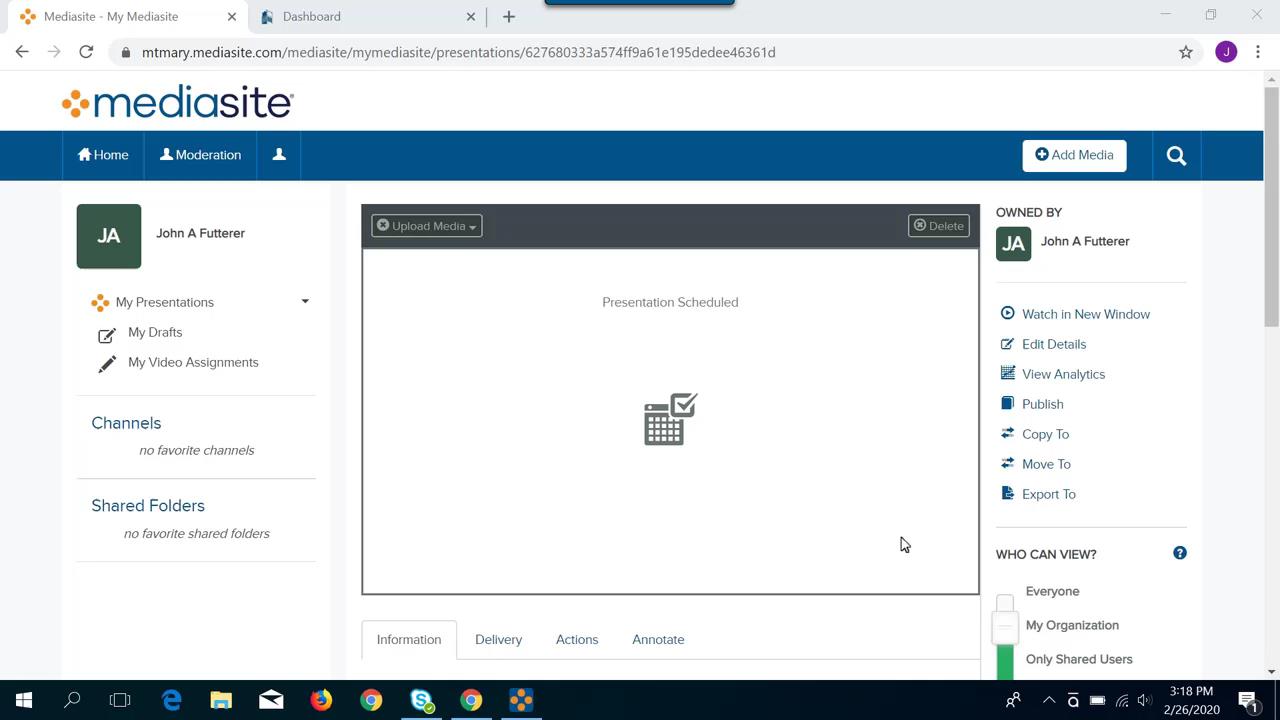Open the Chrome menu with three dots
The height and width of the screenshot is (720, 1280).
click(x=1257, y=52)
